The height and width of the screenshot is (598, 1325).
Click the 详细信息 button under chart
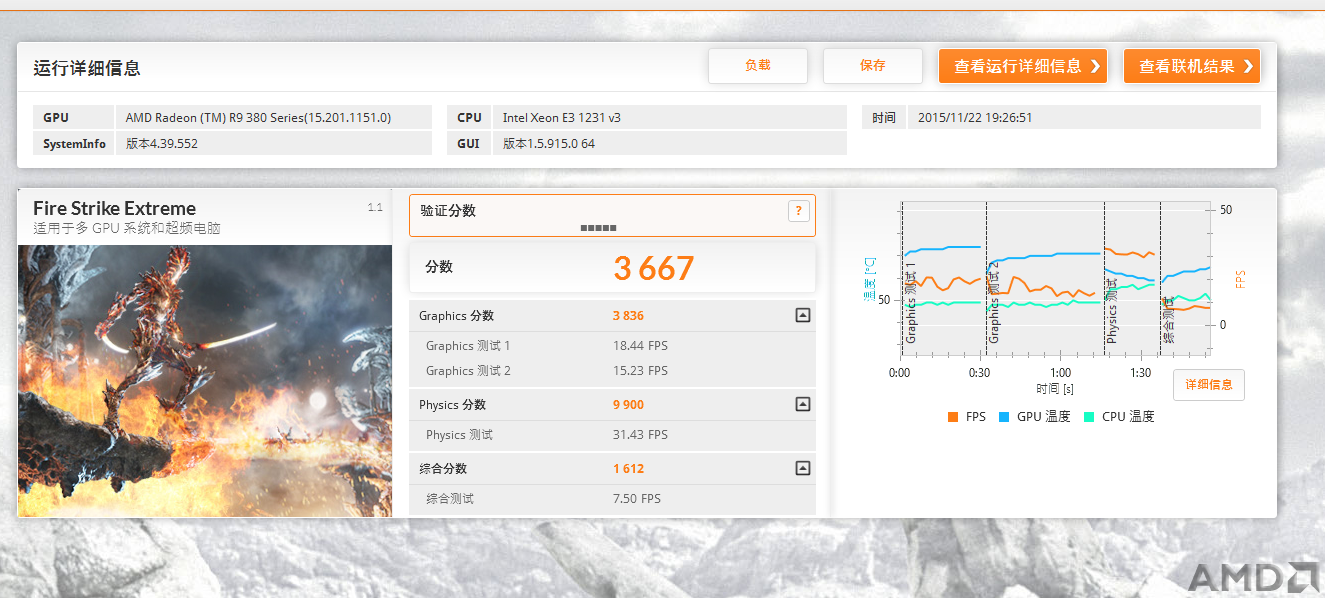click(1209, 385)
